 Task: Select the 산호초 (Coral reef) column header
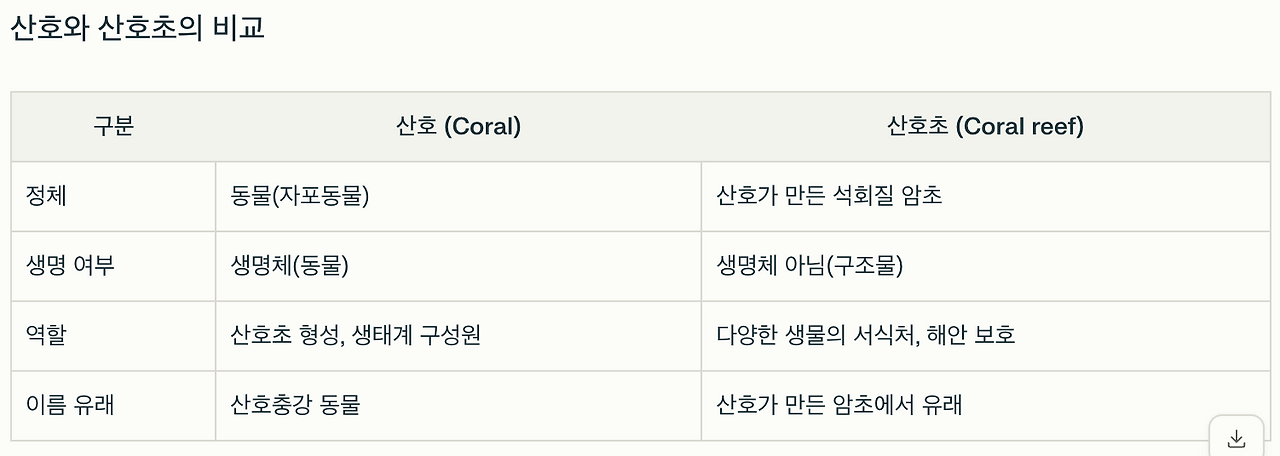coord(985,127)
